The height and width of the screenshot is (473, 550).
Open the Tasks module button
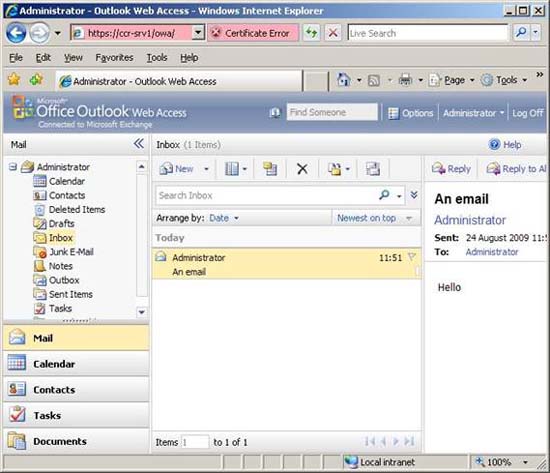point(76,415)
